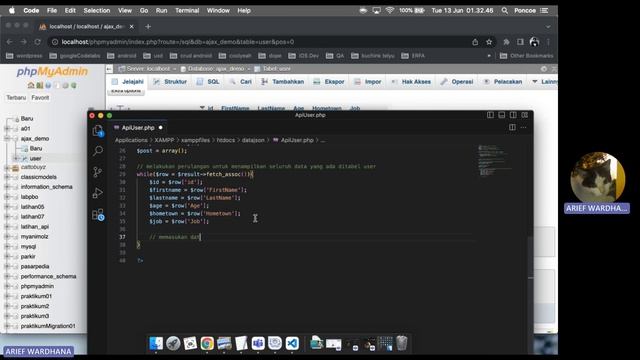Open the Hak Akses tab
The height and width of the screenshot is (360, 640).
[411, 82]
